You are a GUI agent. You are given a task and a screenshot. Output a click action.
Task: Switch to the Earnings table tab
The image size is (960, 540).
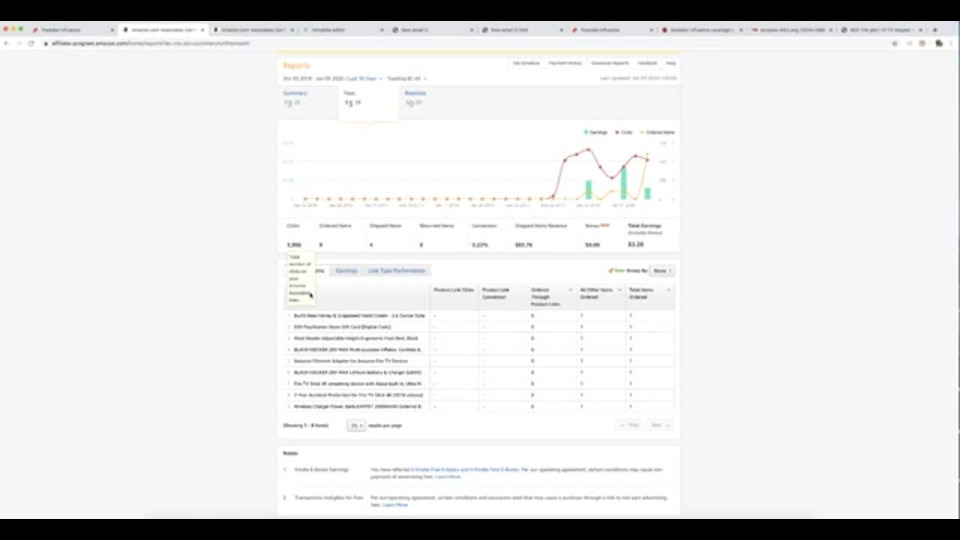click(x=346, y=271)
